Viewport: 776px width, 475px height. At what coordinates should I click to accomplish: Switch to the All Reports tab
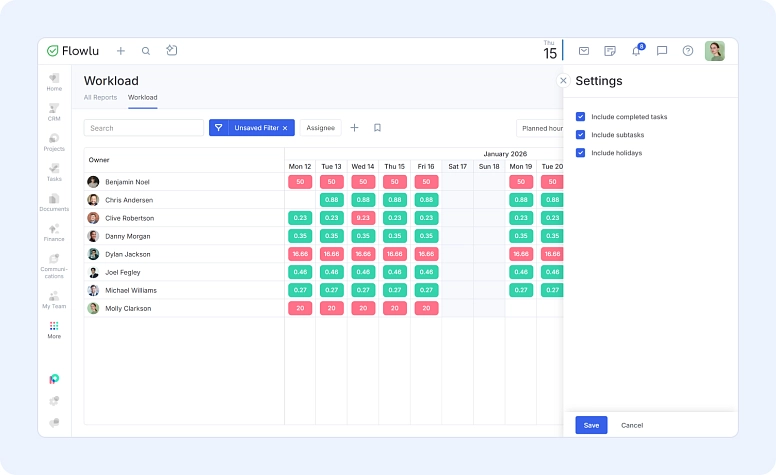point(100,98)
